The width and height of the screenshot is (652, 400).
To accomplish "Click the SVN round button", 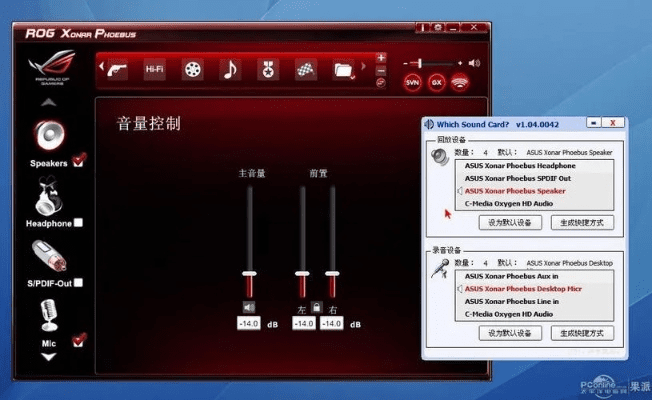I will click(413, 83).
